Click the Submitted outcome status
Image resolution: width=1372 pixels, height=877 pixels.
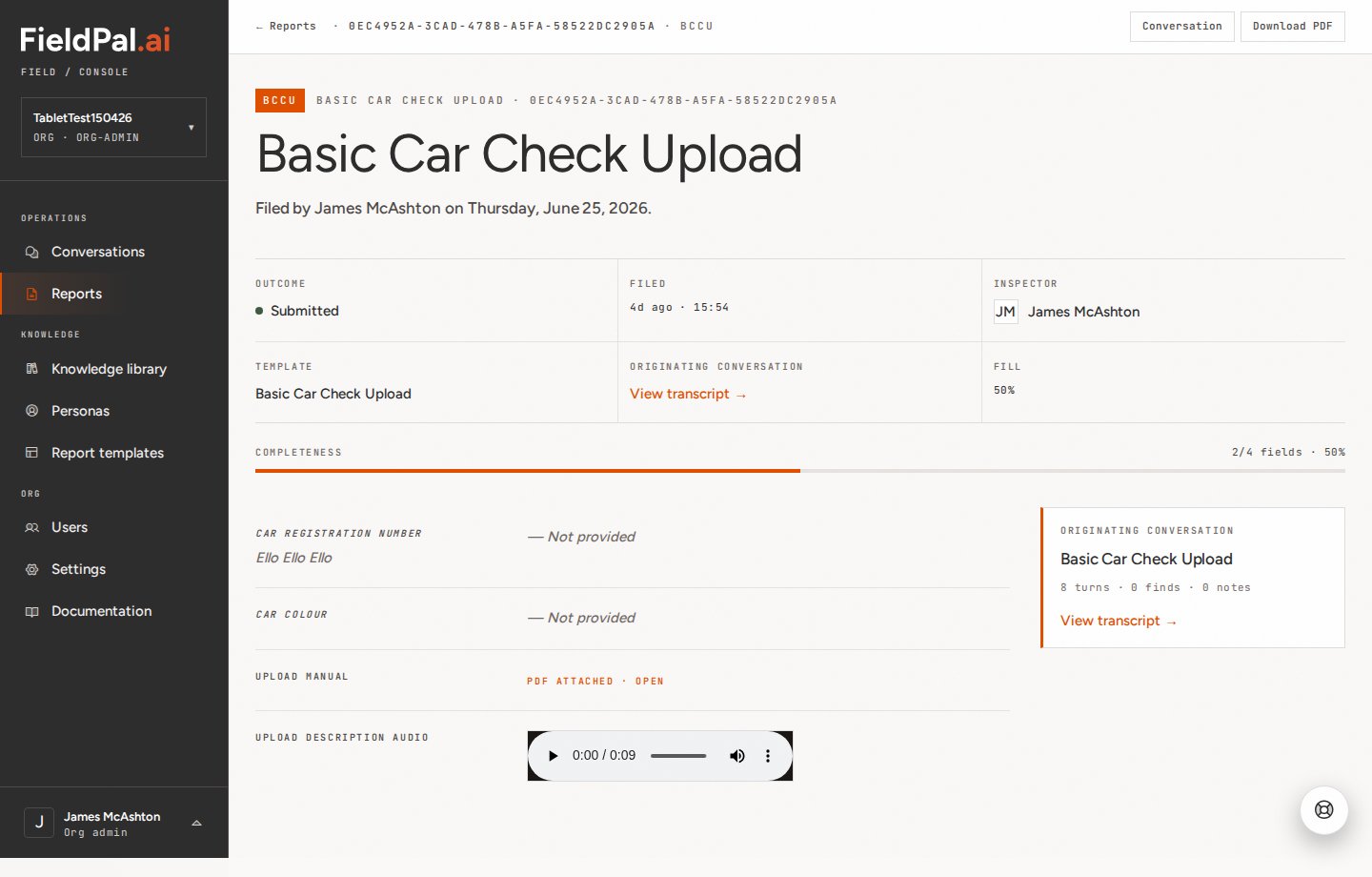[297, 311]
